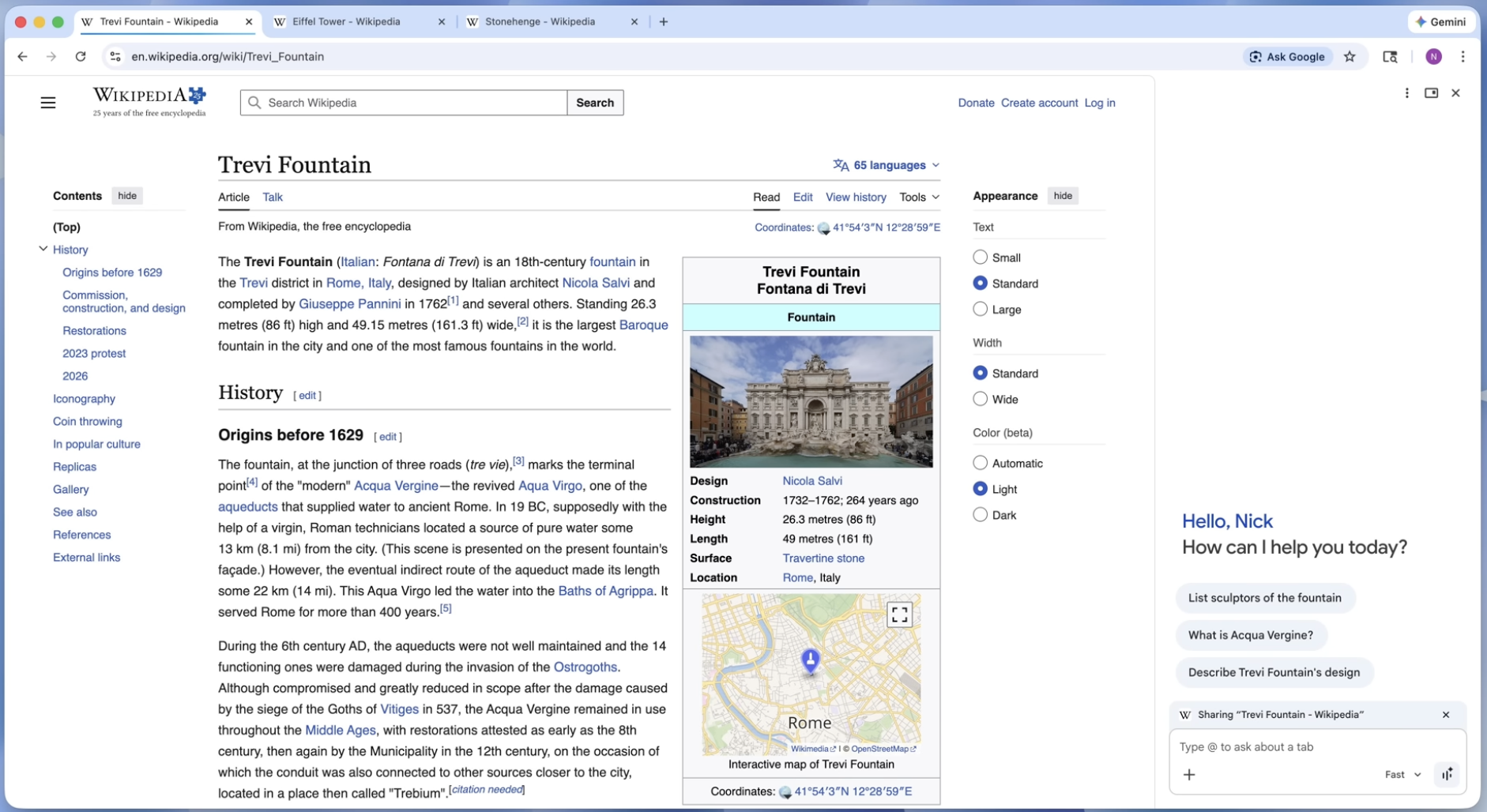Select Wide page width

pyautogui.click(x=981, y=399)
